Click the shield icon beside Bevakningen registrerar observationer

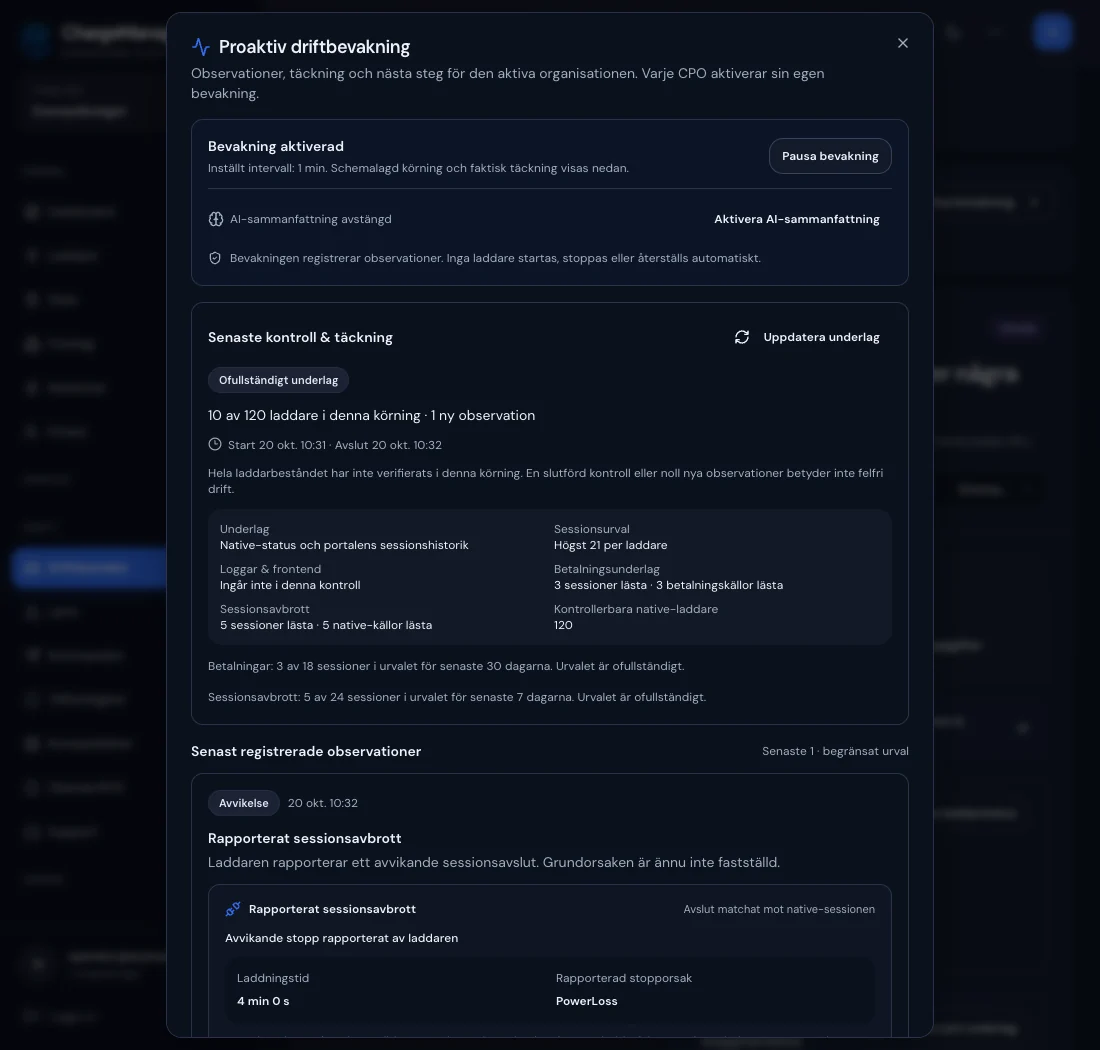(x=215, y=258)
